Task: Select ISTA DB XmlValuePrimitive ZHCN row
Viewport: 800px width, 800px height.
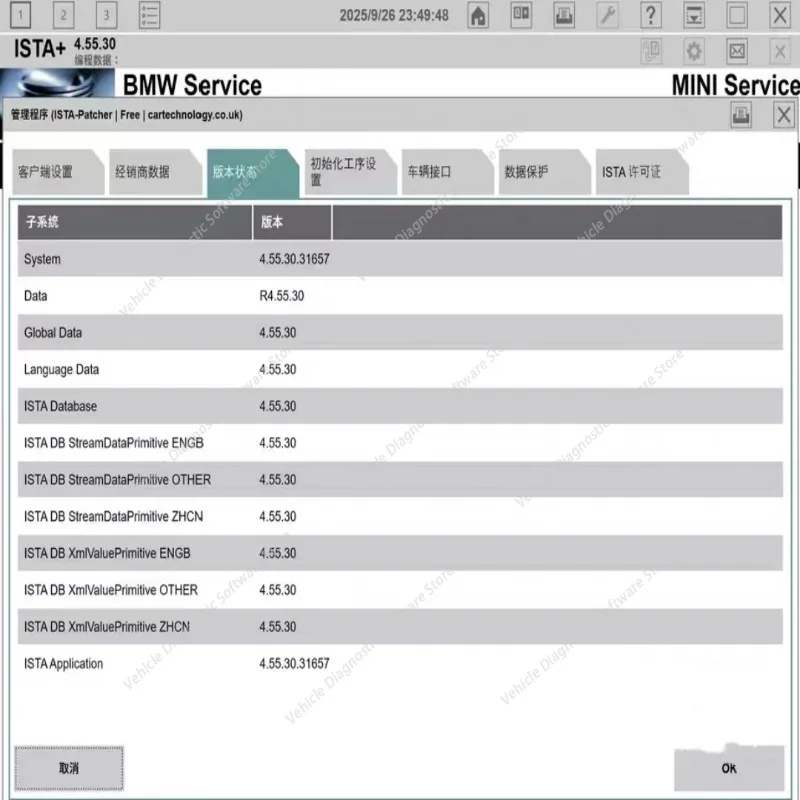Action: click(400, 627)
